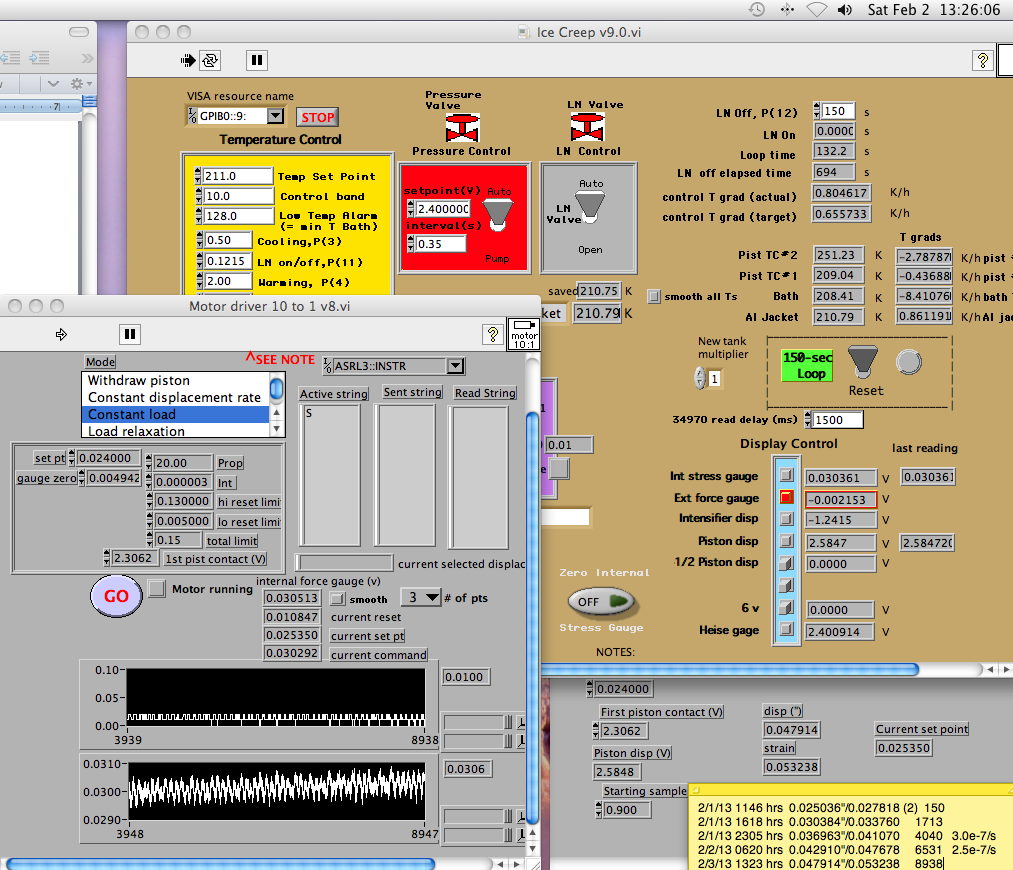Toggle the Ext force gauge display button
The width and height of the screenshot is (1013, 870).
(786, 497)
